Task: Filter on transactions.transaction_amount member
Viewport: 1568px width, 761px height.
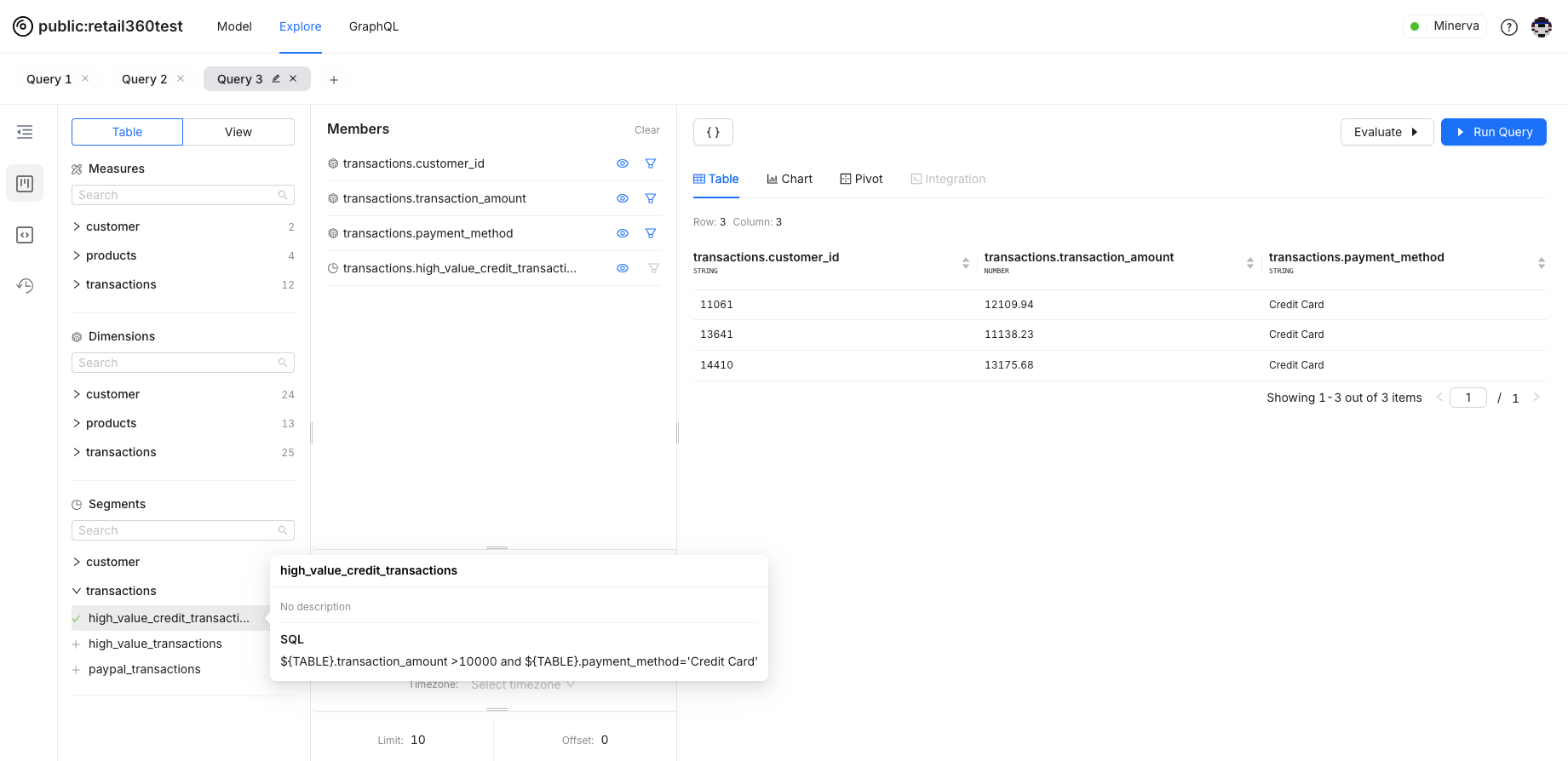Action: (651, 198)
